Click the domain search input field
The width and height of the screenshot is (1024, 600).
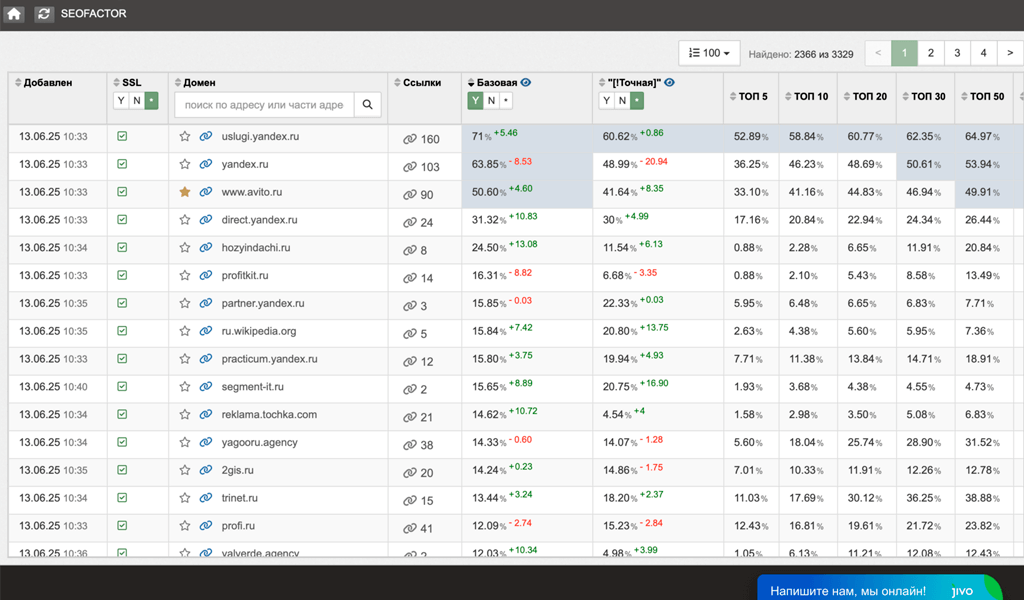tap(264, 105)
